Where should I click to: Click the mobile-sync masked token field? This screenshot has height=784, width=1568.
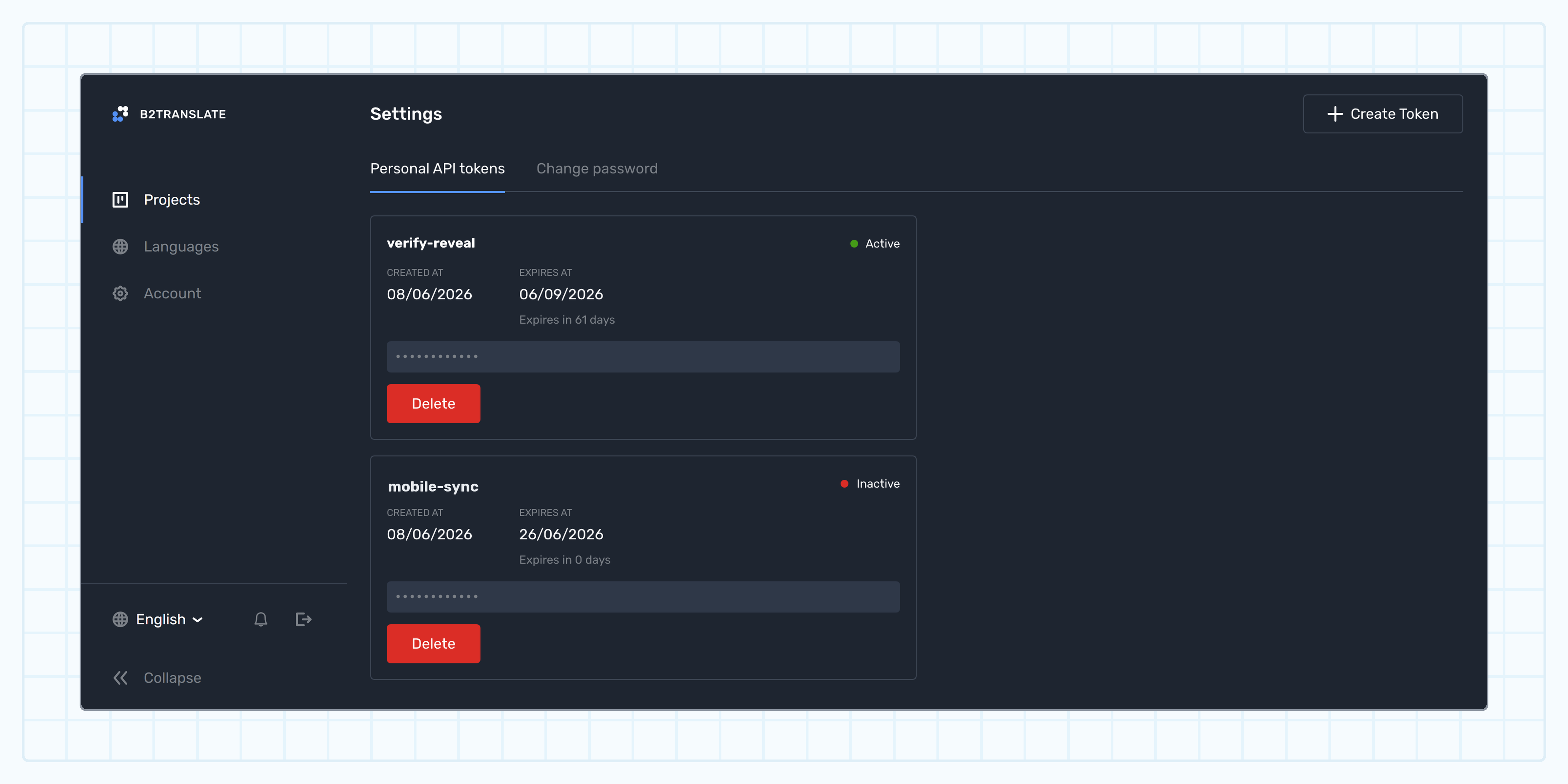coord(643,597)
